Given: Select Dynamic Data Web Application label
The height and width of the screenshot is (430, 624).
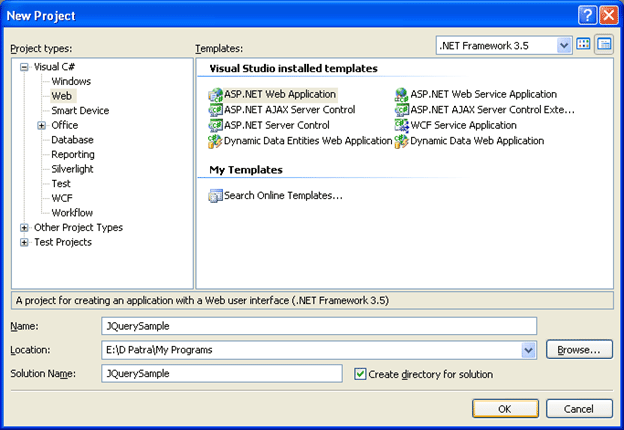Looking at the screenshot, I should pos(477,141).
